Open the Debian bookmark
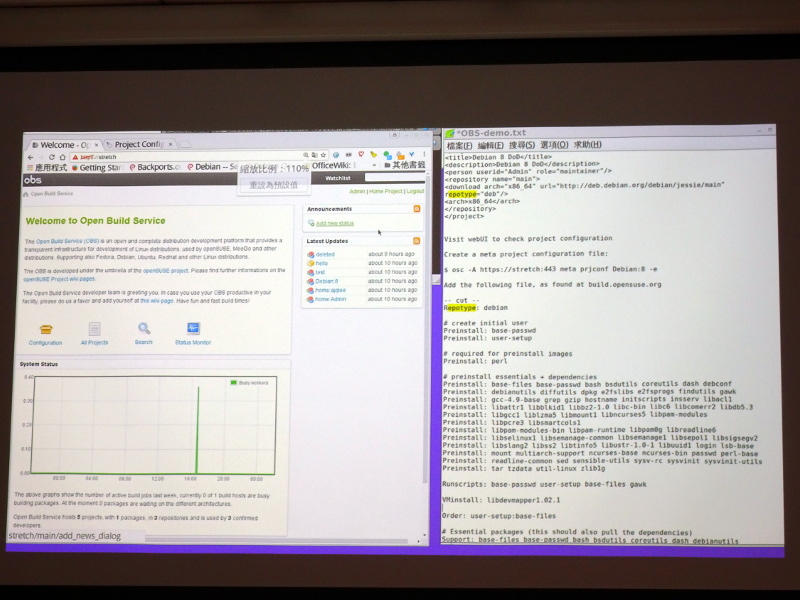800x600 pixels. [x=212, y=167]
